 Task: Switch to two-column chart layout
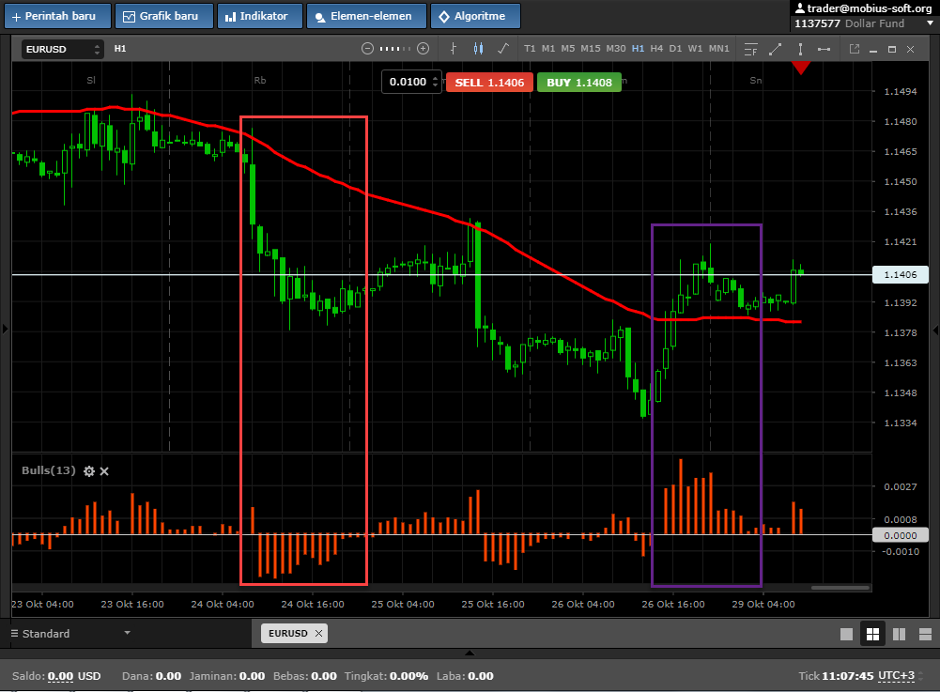click(x=899, y=634)
